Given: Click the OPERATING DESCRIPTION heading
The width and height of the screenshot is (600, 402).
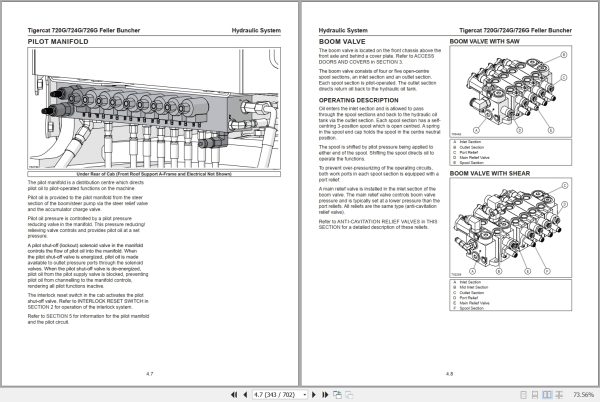Looking at the screenshot, I should tap(359, 100).
